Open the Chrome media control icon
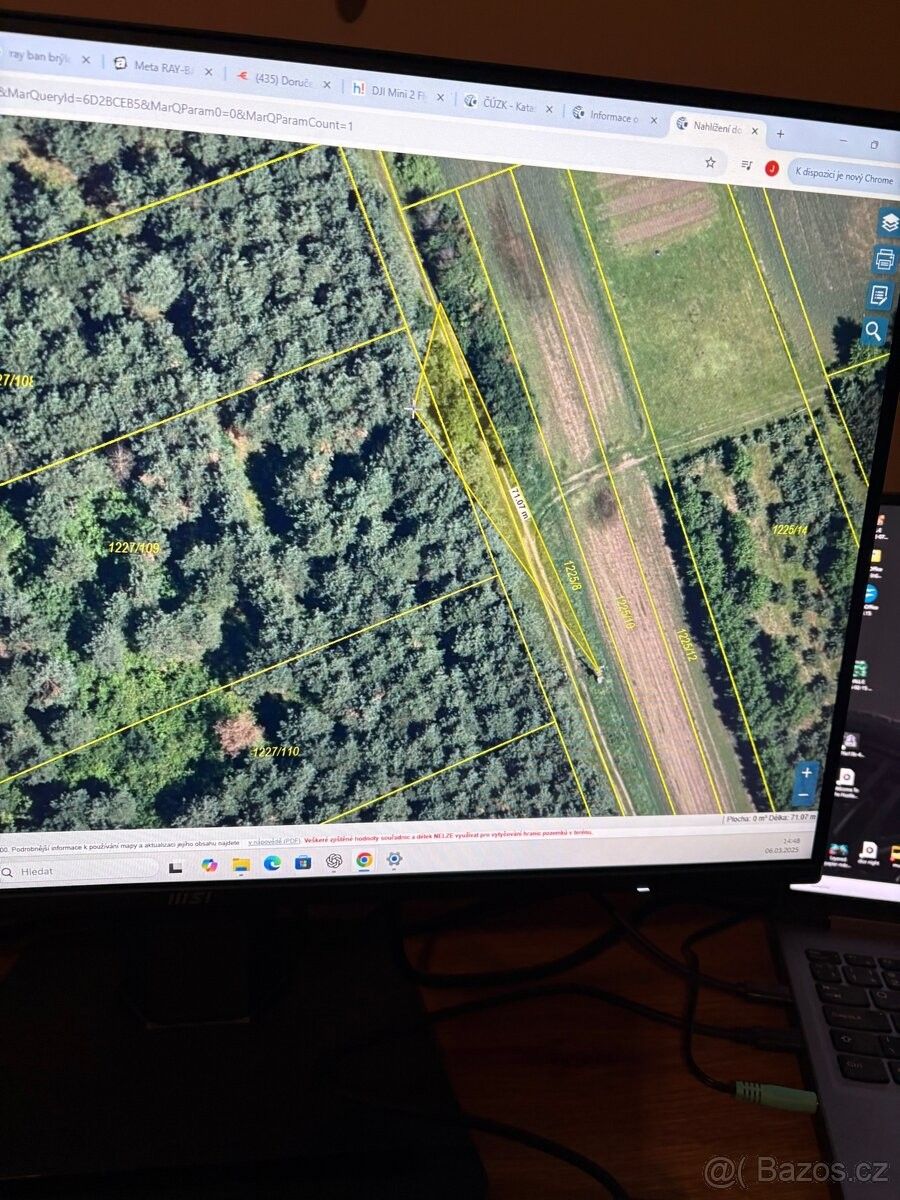Viewport: 900px width, 1200px height. (746, 165)
